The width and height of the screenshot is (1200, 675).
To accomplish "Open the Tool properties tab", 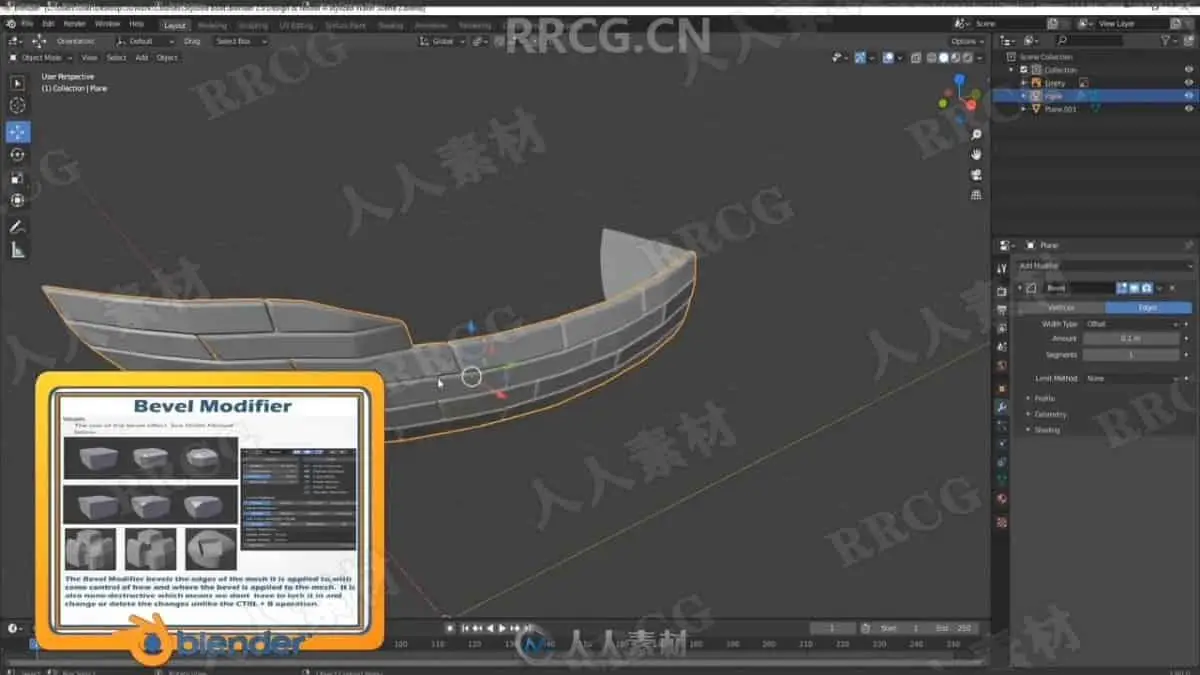I will [x=1001, y=269].
